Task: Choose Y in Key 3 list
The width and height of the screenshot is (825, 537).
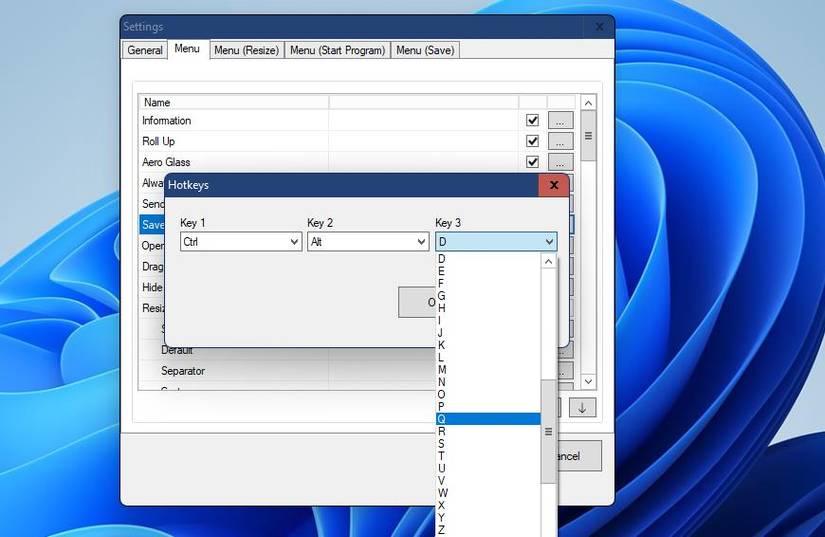Action: (489, 518)
